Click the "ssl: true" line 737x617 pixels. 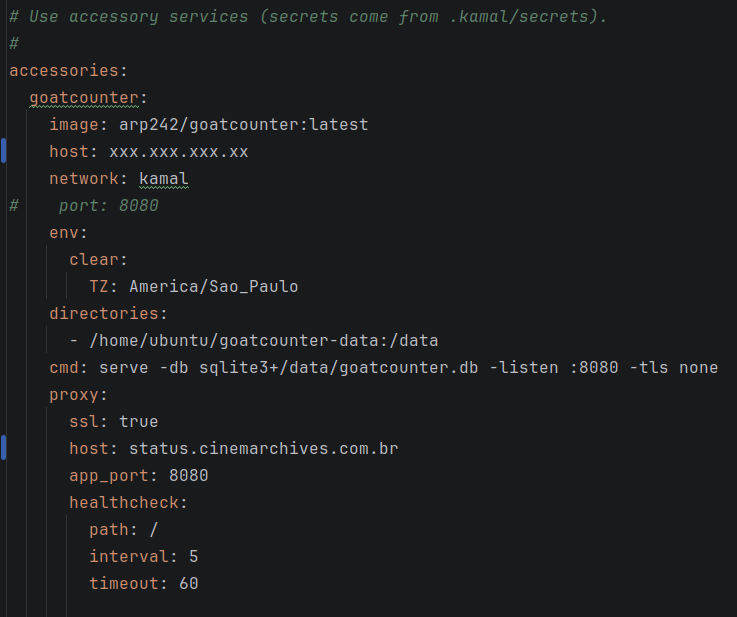[114, 422]
